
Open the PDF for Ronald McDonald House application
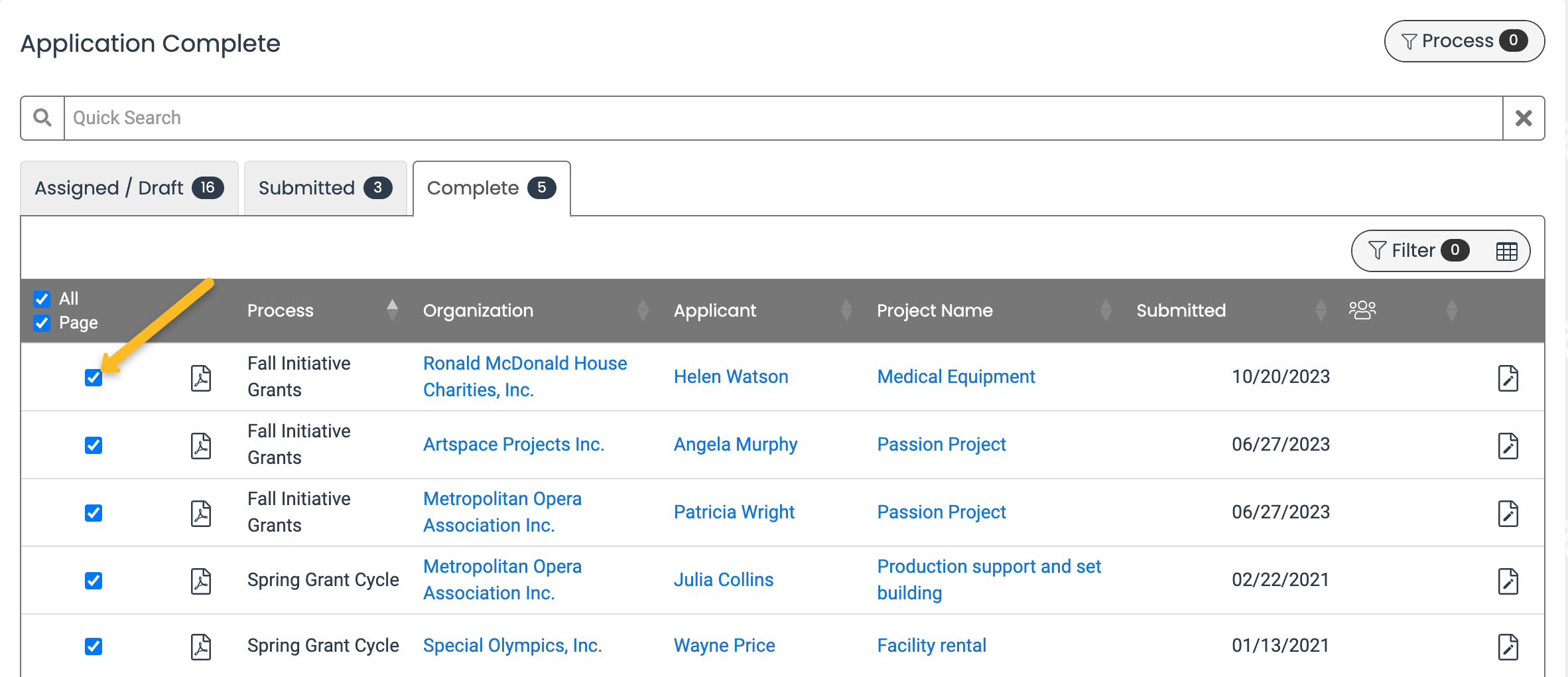[200, 377]
